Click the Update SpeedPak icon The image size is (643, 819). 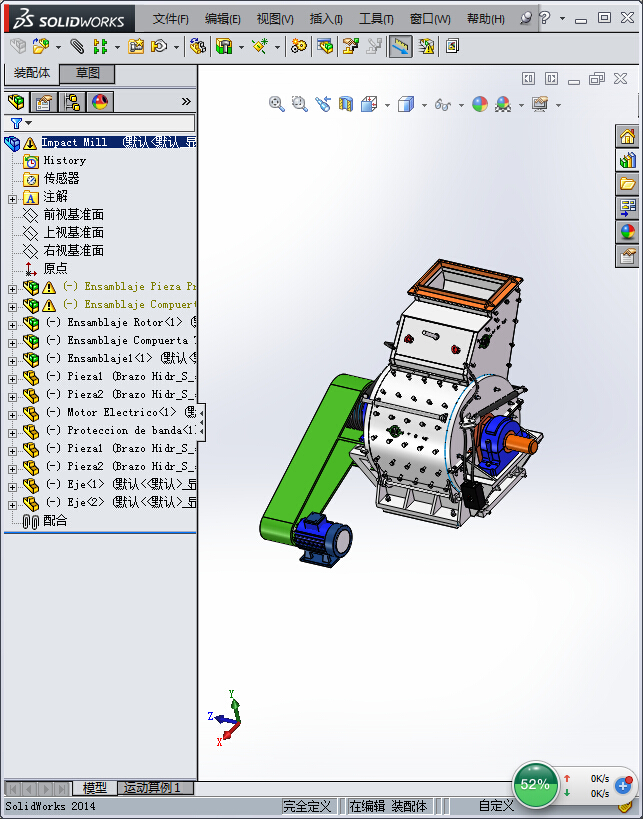426,46
